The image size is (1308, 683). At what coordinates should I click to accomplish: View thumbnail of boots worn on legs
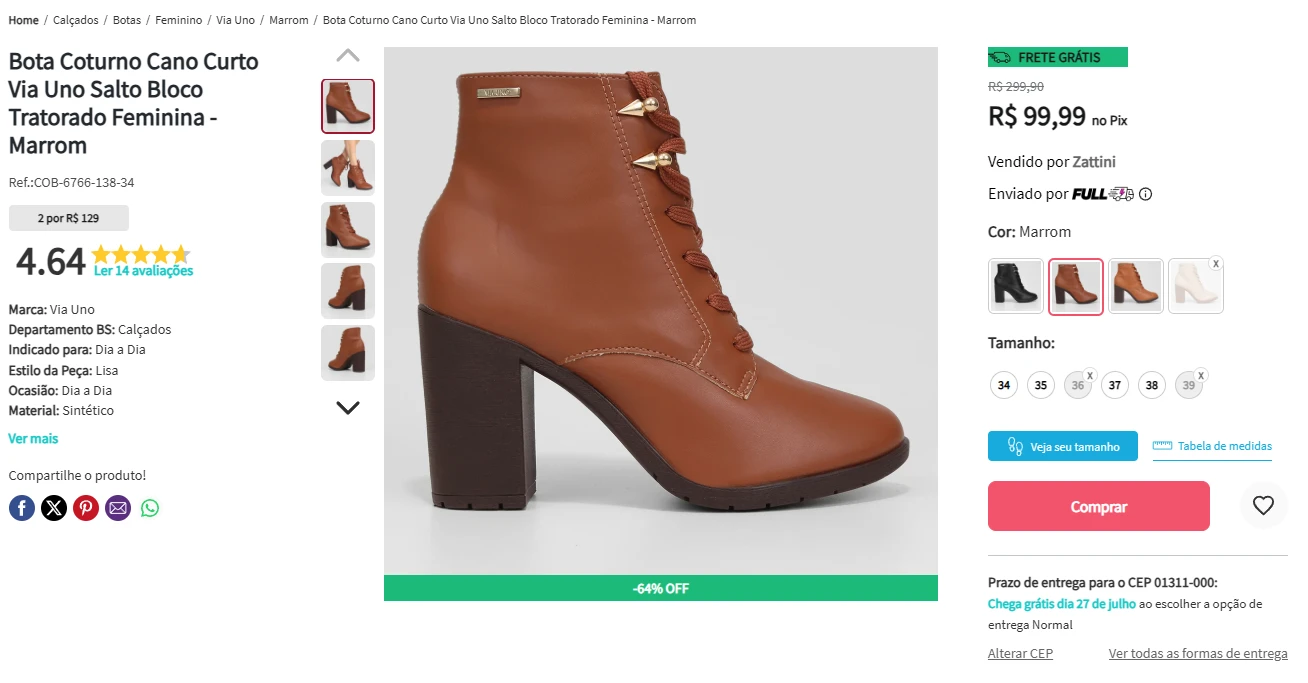pos(348,168)
